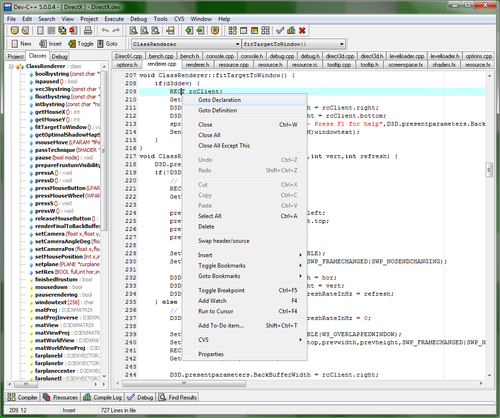Open the shaders.fx editor tab
Screen dimensions: 500x418
444,64
